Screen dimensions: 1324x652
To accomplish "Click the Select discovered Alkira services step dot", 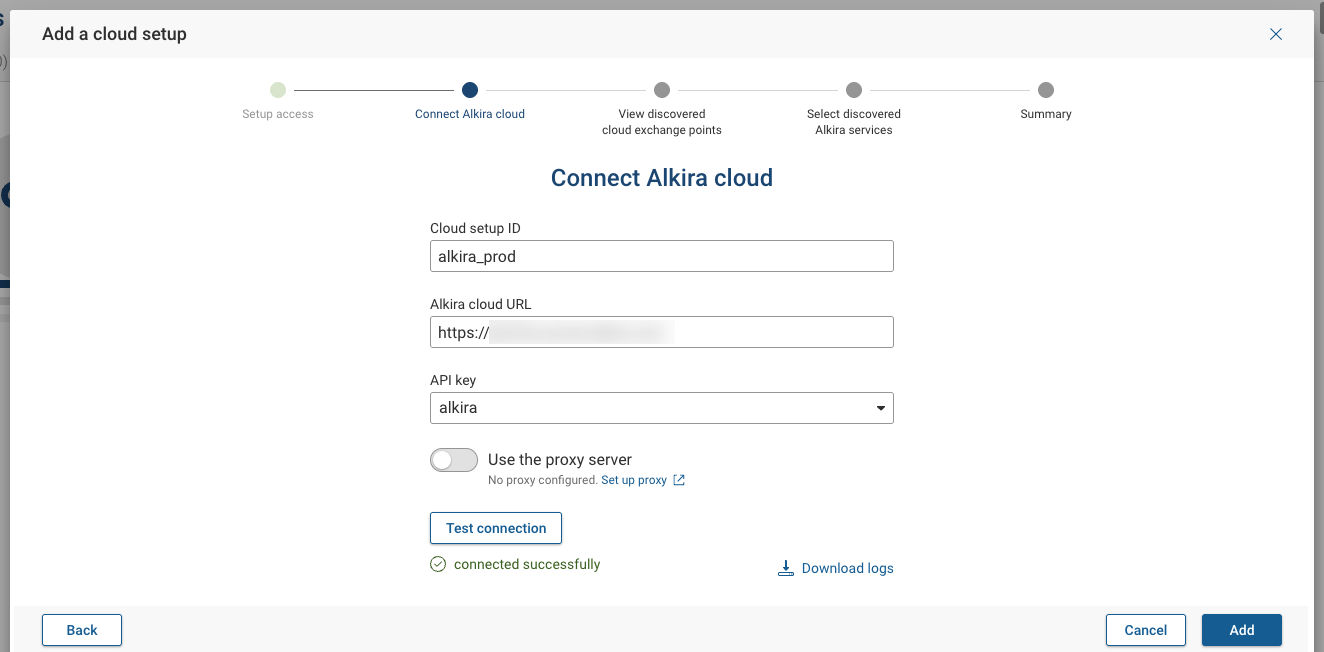I will pyautogui.click(x=854, y=90).
